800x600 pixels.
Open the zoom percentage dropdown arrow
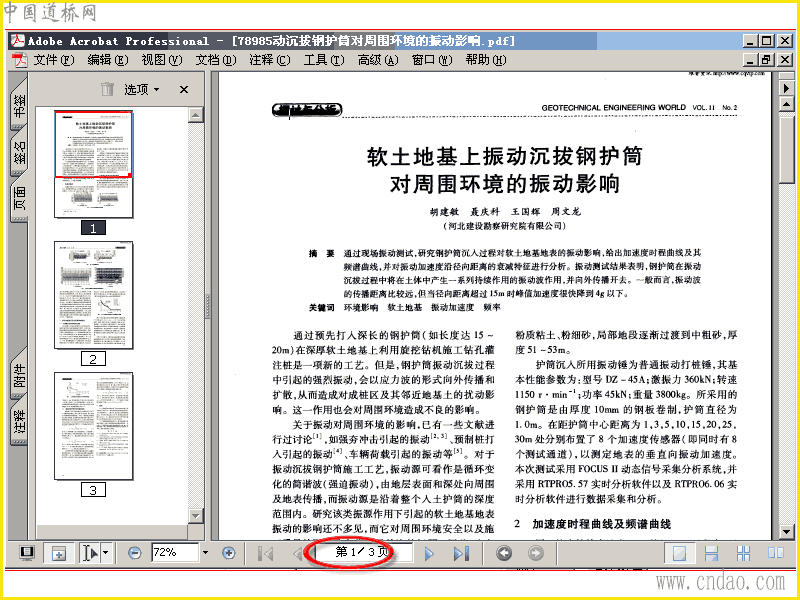click(x=206, y=553)
